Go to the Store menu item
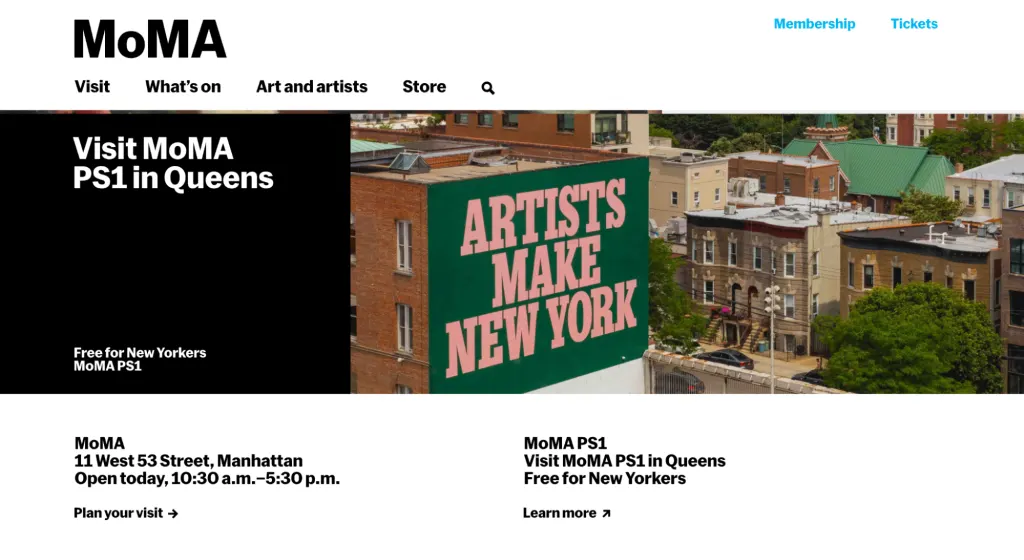This screenshot has height=560, width=1024. point(424,87)
